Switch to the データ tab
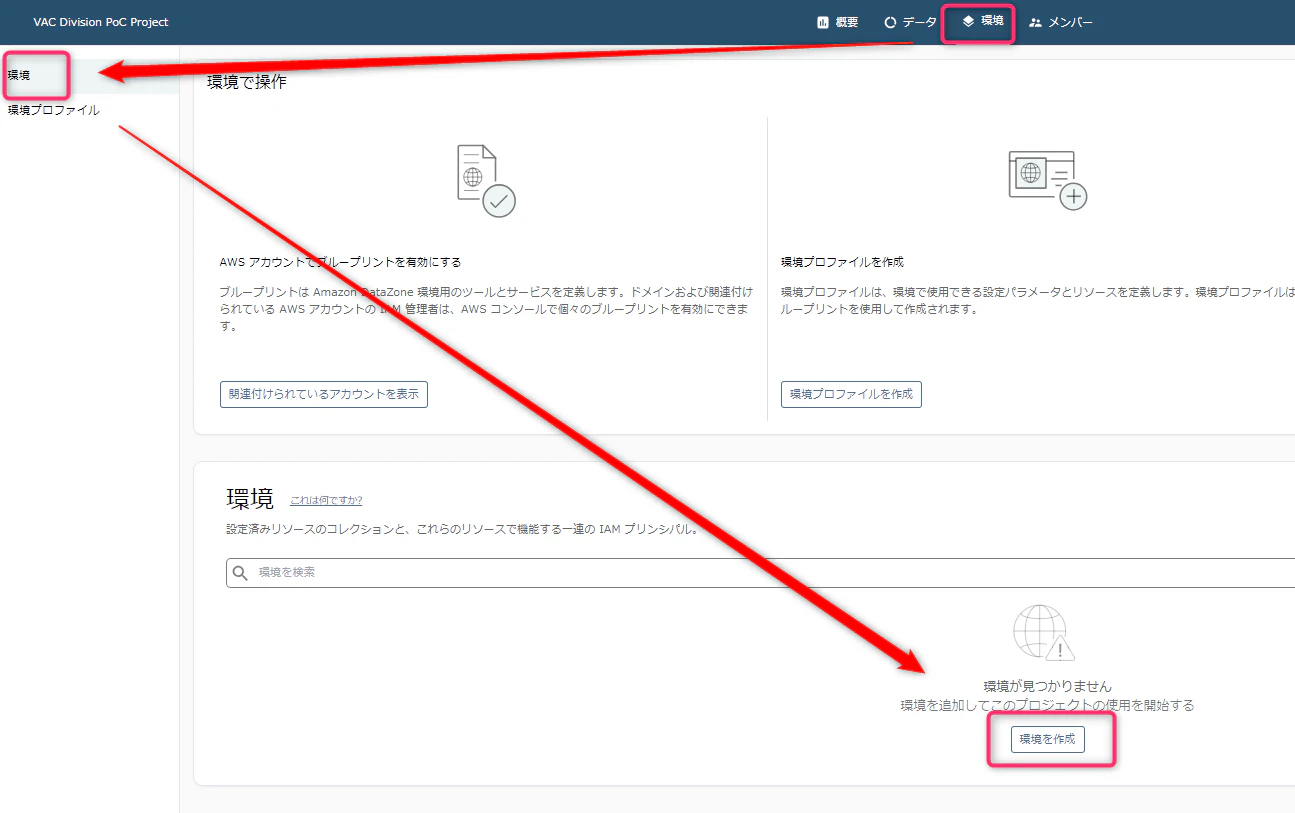Image resolution: width=1295 pixels, height=813 pixels. coord(911,22)
